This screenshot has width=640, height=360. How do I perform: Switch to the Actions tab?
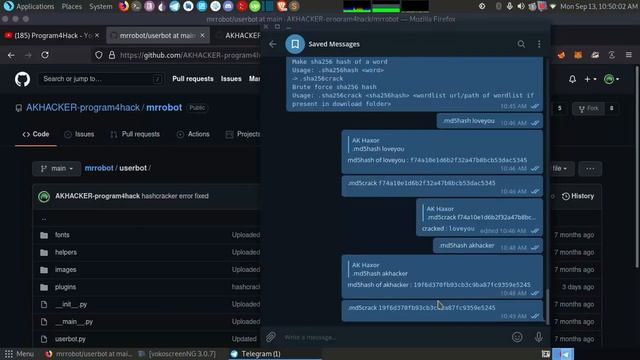[x=193, y=134]
